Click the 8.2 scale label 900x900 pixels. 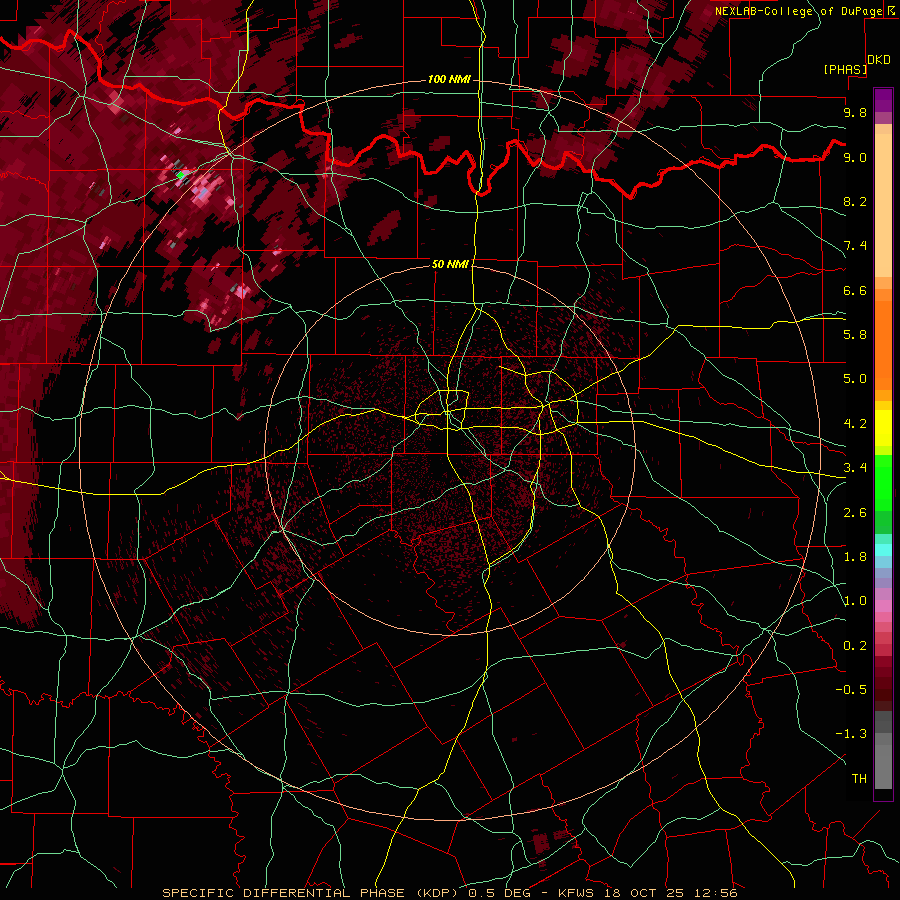point(855,201)
